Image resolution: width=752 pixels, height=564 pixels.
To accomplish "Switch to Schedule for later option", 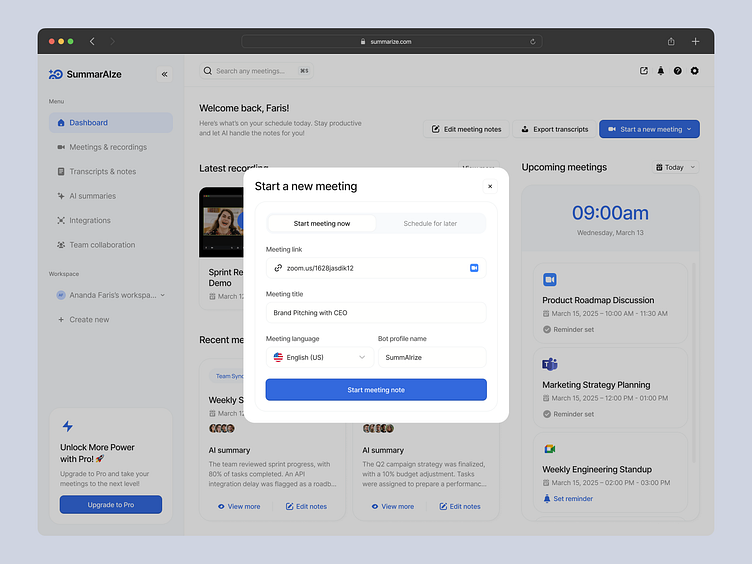I will point(430,223).
